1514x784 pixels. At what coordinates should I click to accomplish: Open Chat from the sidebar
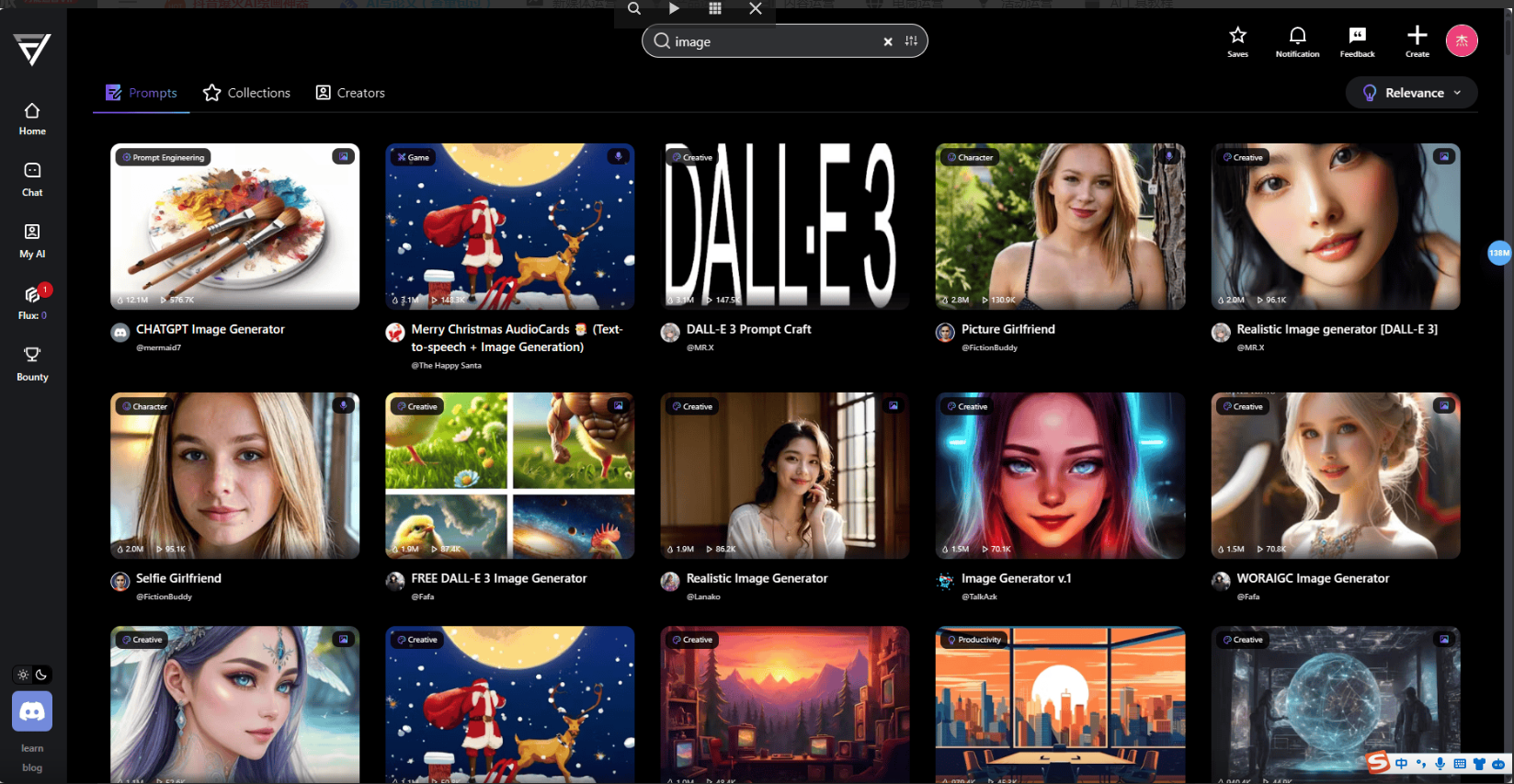click(32, 179)
